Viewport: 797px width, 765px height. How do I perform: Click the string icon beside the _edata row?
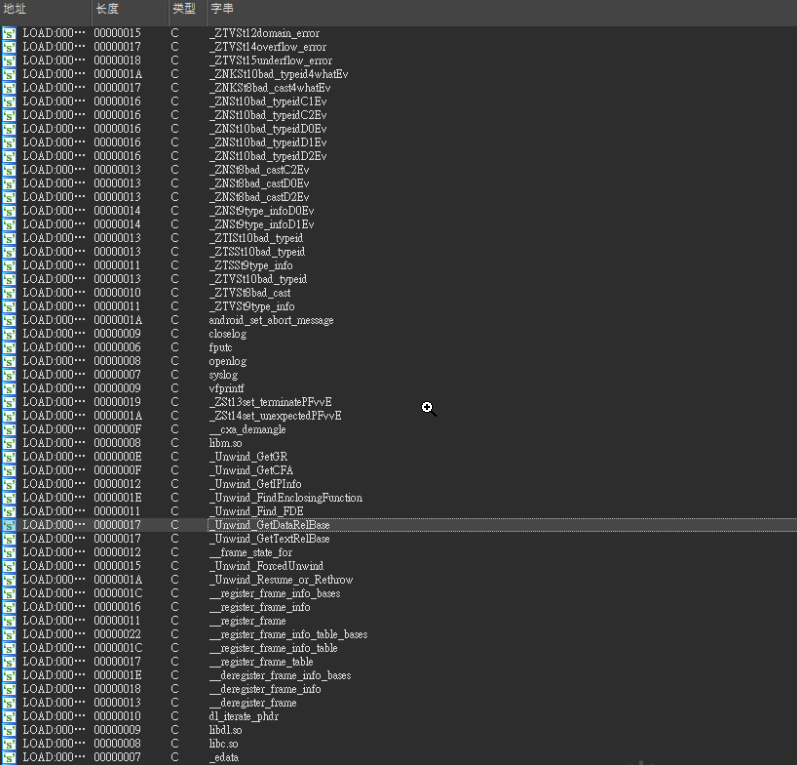tap(9, 757)
